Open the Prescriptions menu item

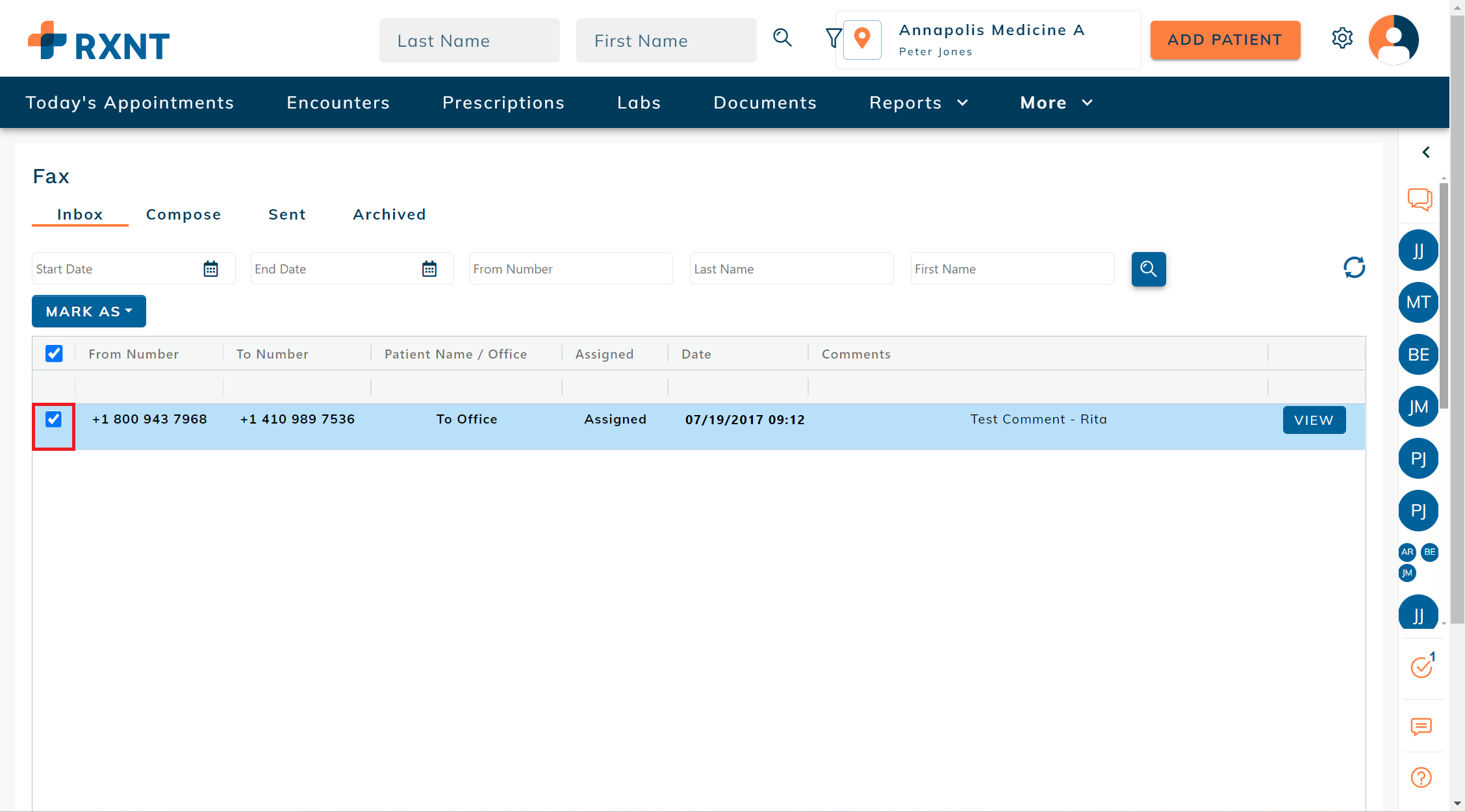tap(503, 103)
